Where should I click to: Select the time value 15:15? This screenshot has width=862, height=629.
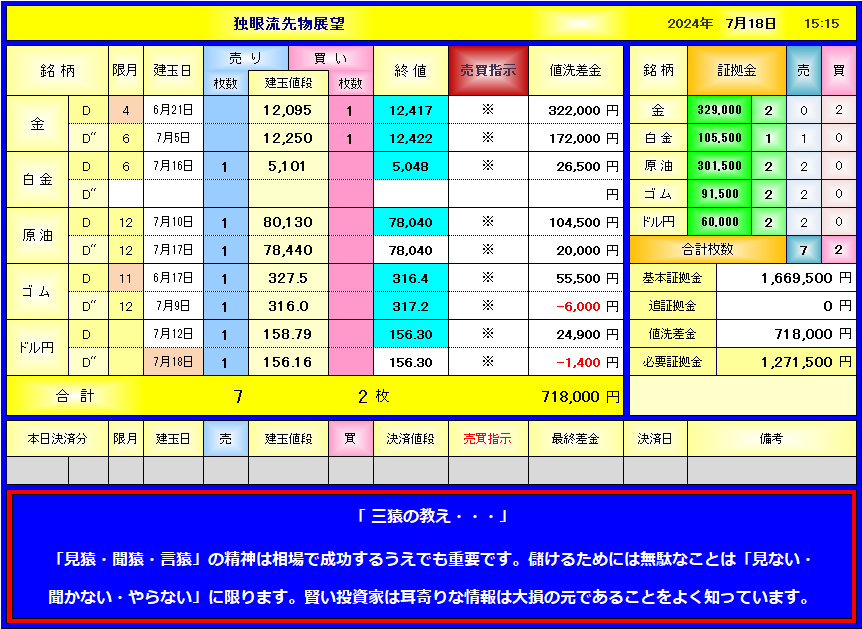[821, 24]
